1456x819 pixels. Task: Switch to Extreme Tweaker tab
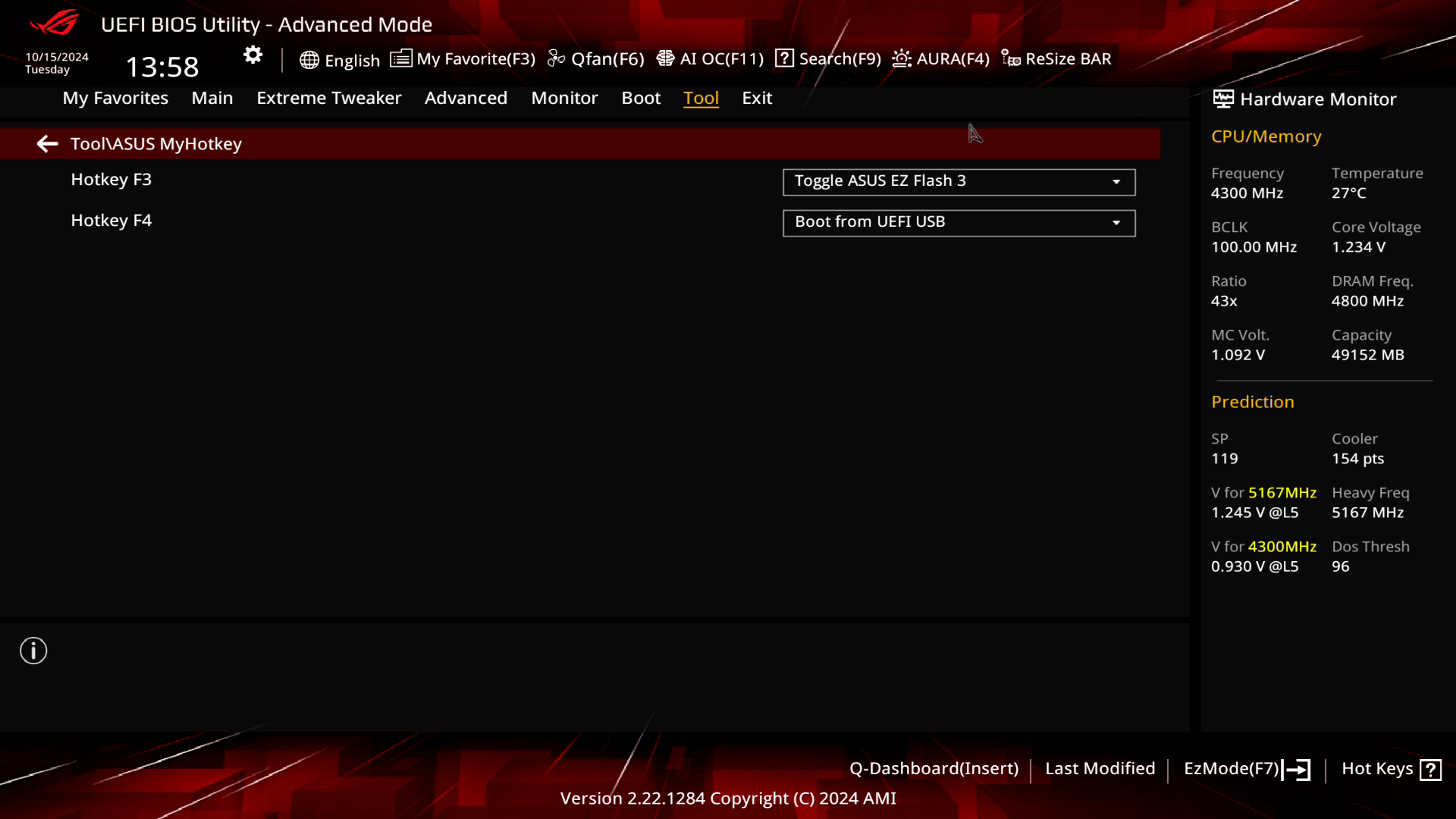[x=329, y=97]
